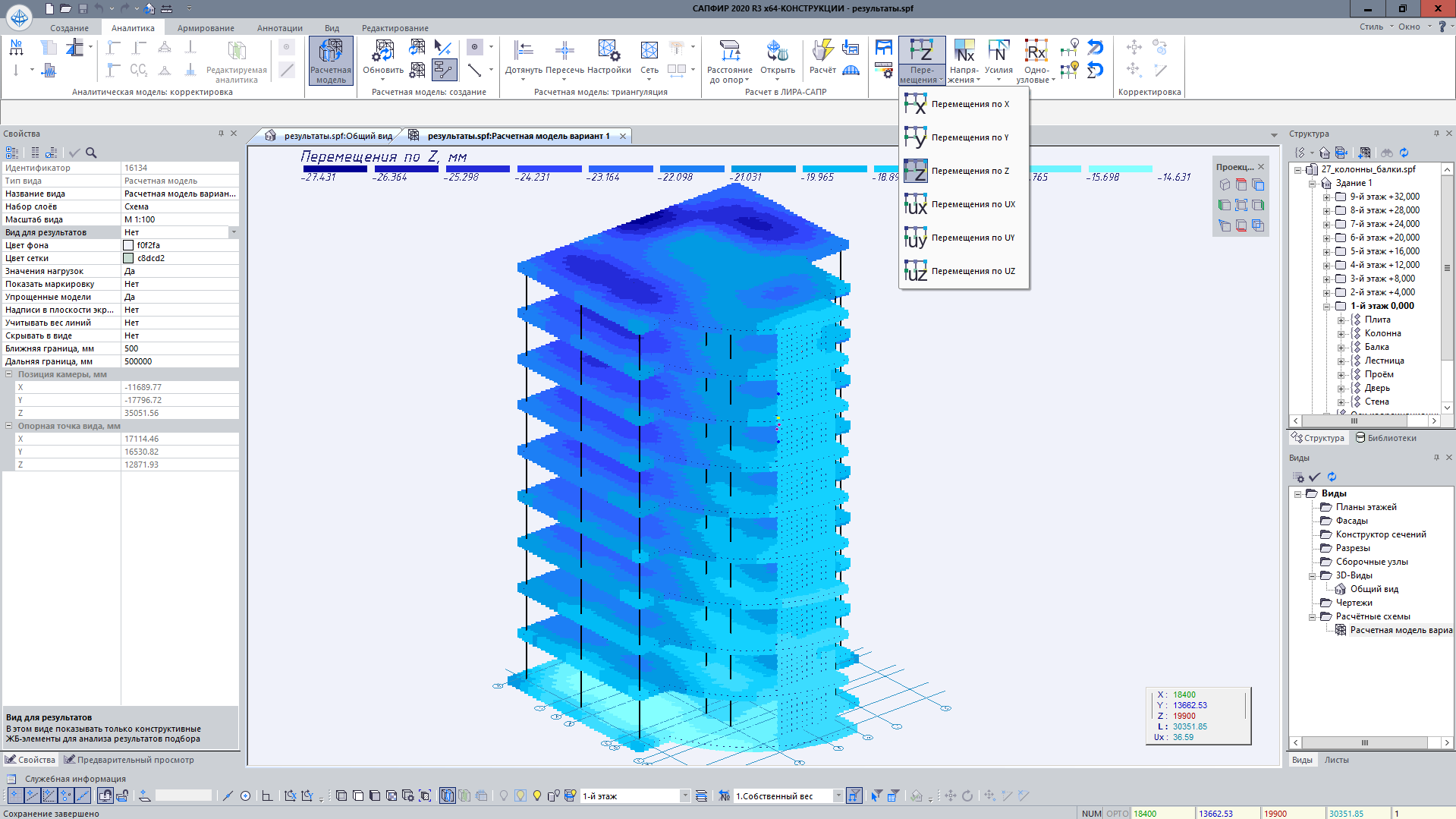Viewport: 1456px width, 819px height.
Task: Click the Расчетная модель ribbon button
Action: click(331, 60)
